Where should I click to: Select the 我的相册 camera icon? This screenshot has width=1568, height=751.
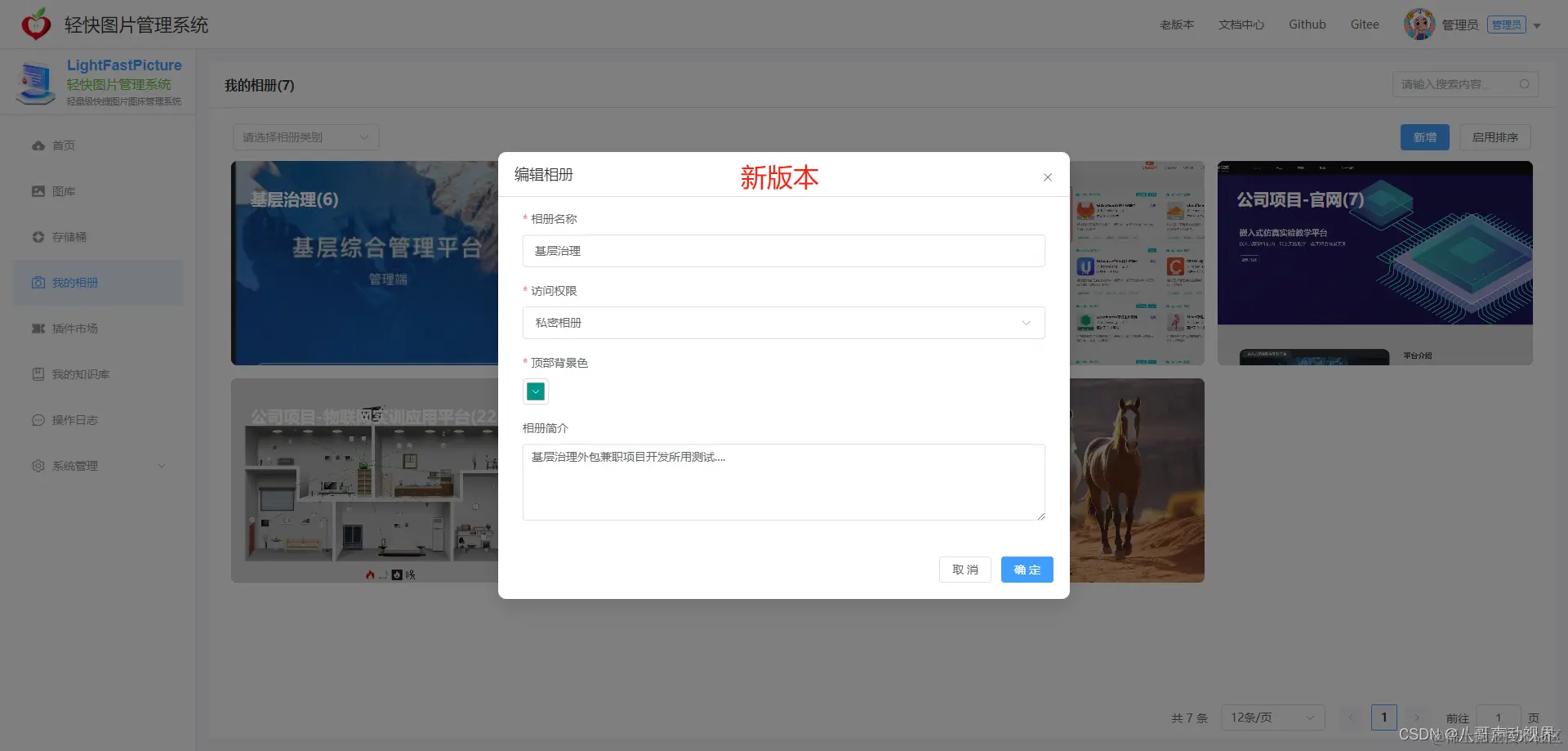coord(38,282)
